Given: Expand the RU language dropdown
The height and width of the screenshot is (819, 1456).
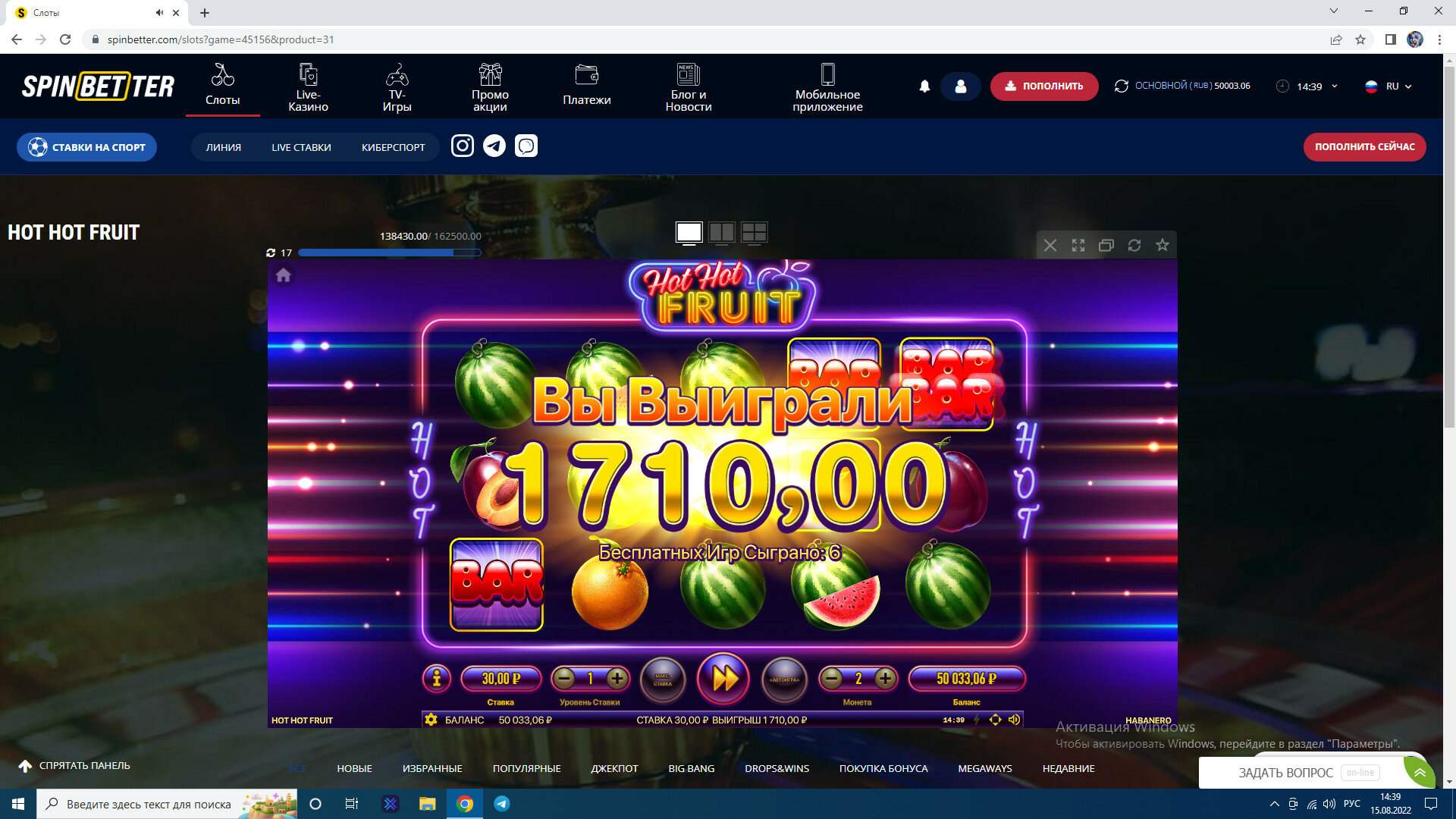Looking at the screenshot, I should (x=1388, y=86).
